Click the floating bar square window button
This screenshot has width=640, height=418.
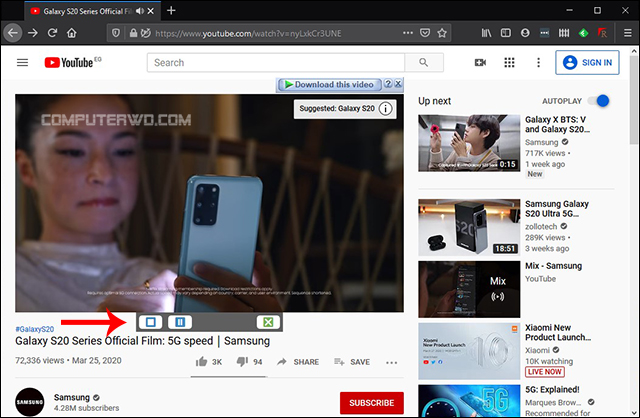click(151, 322)
